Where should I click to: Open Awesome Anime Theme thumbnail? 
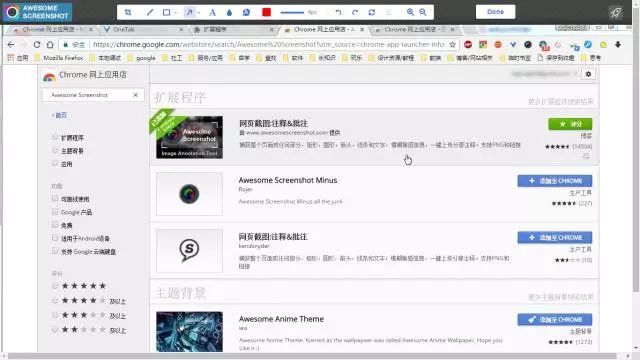[x=189, y=331]
